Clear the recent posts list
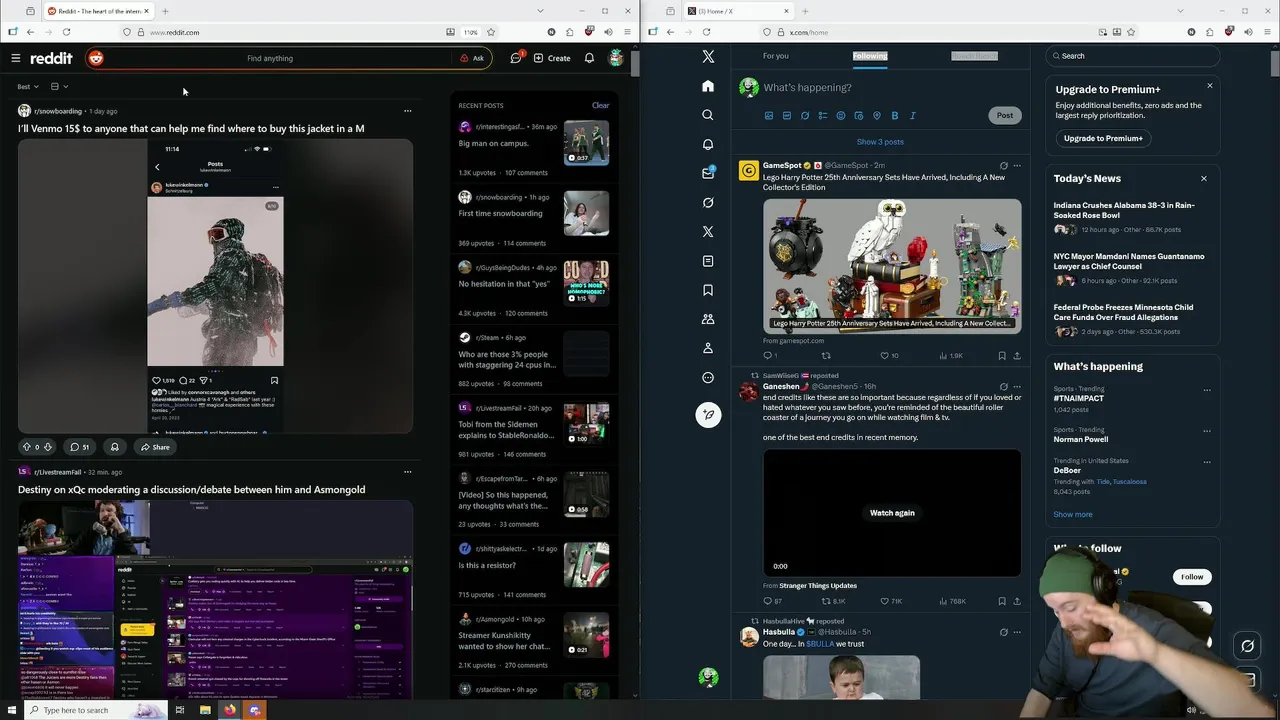This screenshot has height=720, width=1280. coord(600,105)
